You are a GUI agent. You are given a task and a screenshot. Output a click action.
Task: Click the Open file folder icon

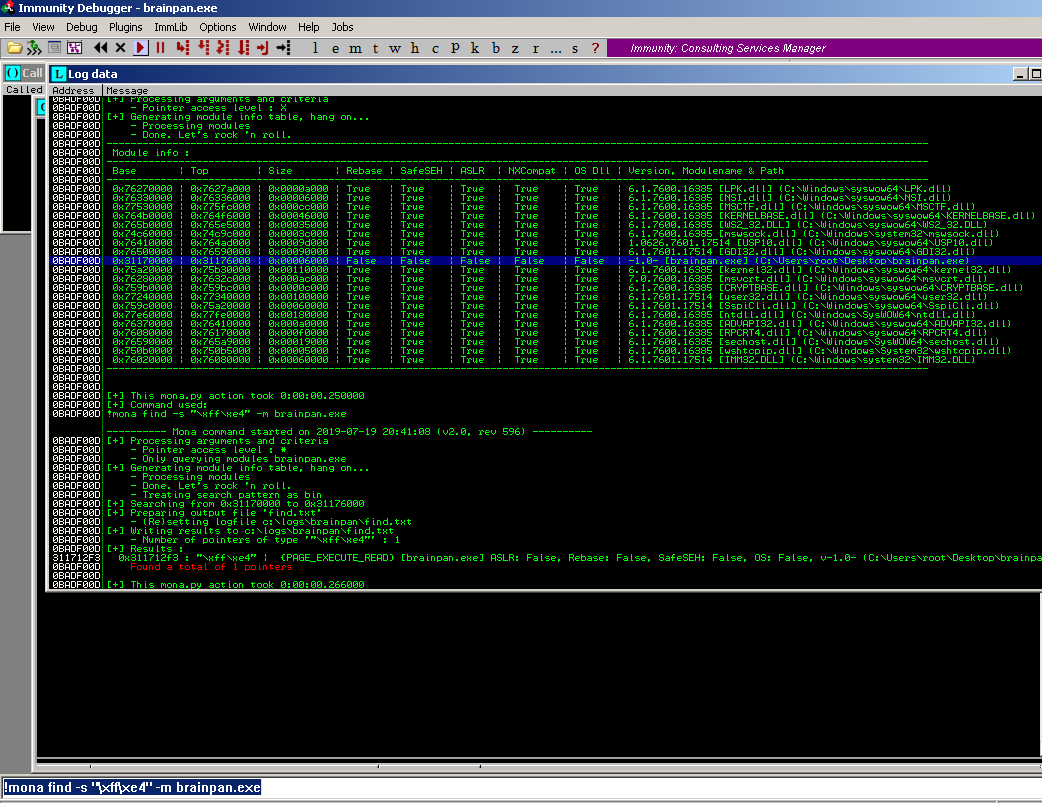pyautogui.click(x=14, y=48)
